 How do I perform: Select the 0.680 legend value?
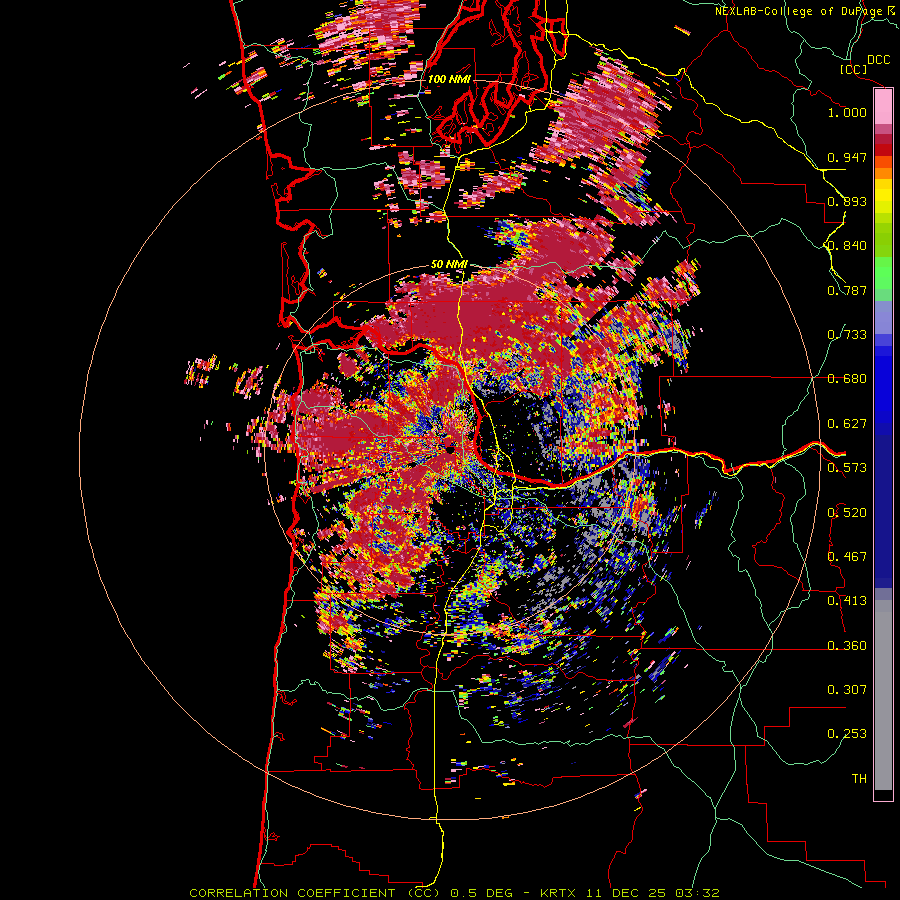click(x=847, y=379)
